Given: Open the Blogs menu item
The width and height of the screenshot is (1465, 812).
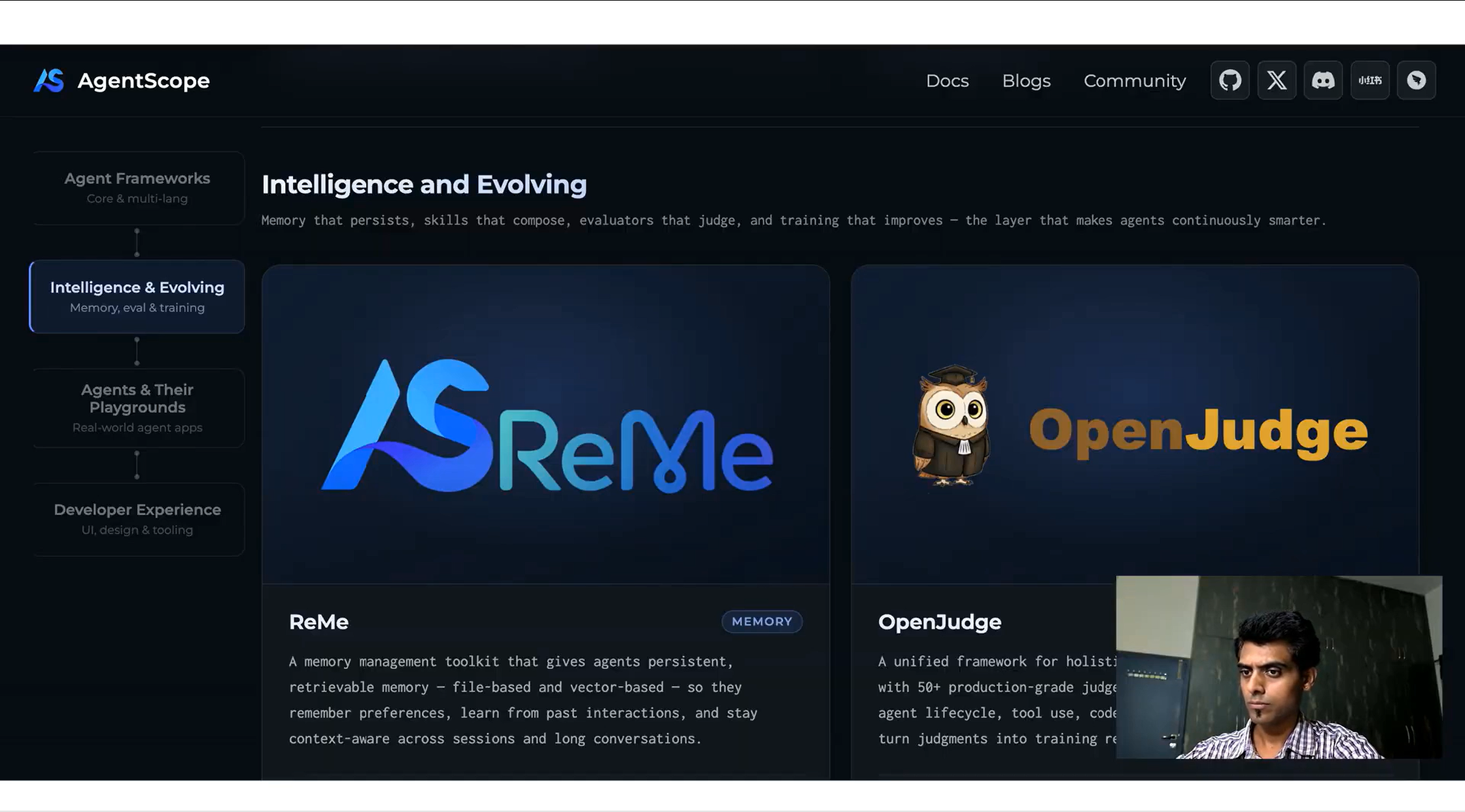Looking at the screenshot, I should [1026, 80].
